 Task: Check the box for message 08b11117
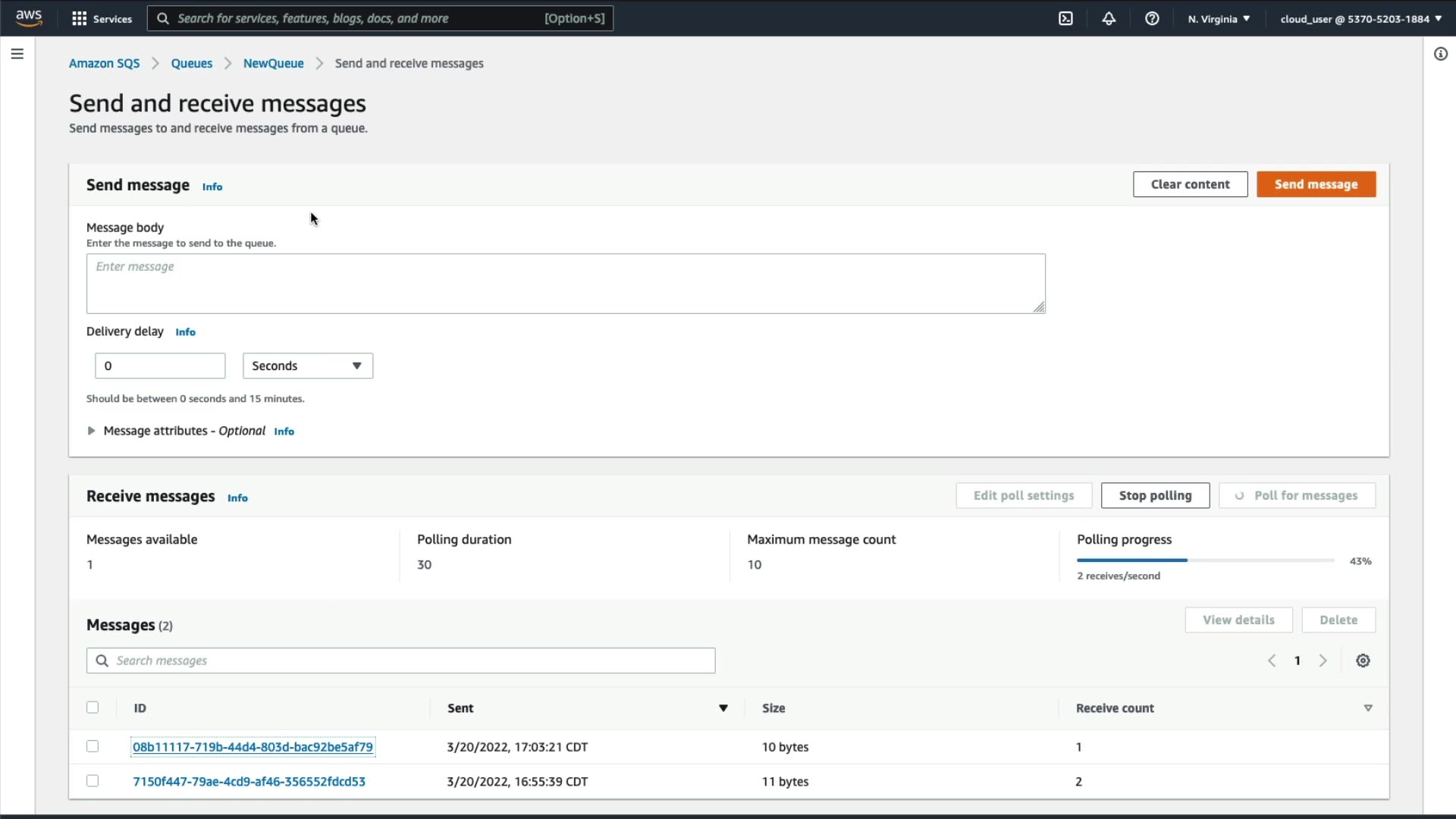click(93, 746)
